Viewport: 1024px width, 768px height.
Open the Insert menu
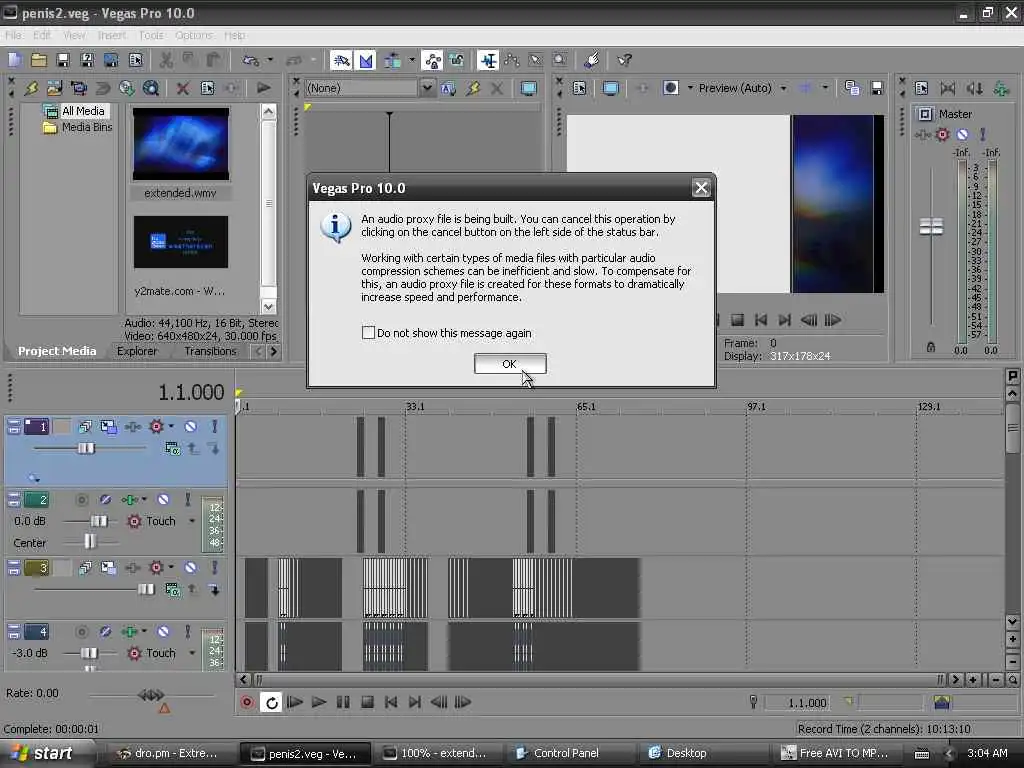tap(112, 35)
